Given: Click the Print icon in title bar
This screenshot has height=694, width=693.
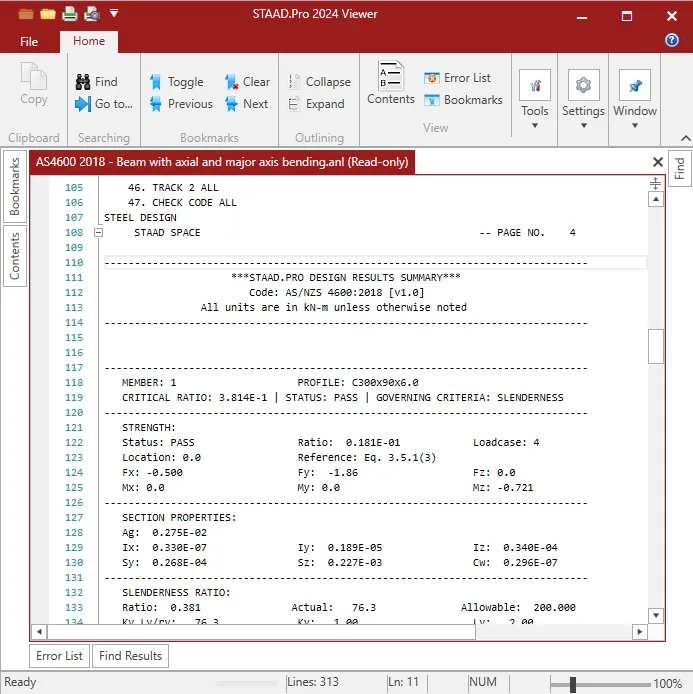Looking at the screenshot, I should pyautogui.click(x=69, y=14).
